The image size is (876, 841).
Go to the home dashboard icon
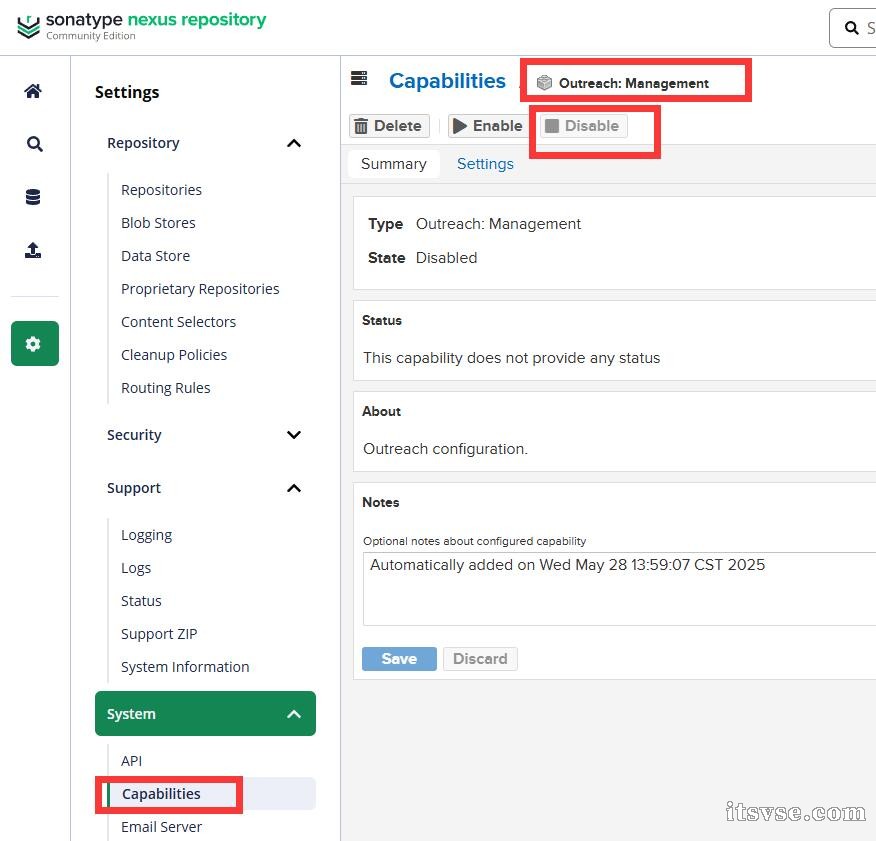click(x=34, y=91)
